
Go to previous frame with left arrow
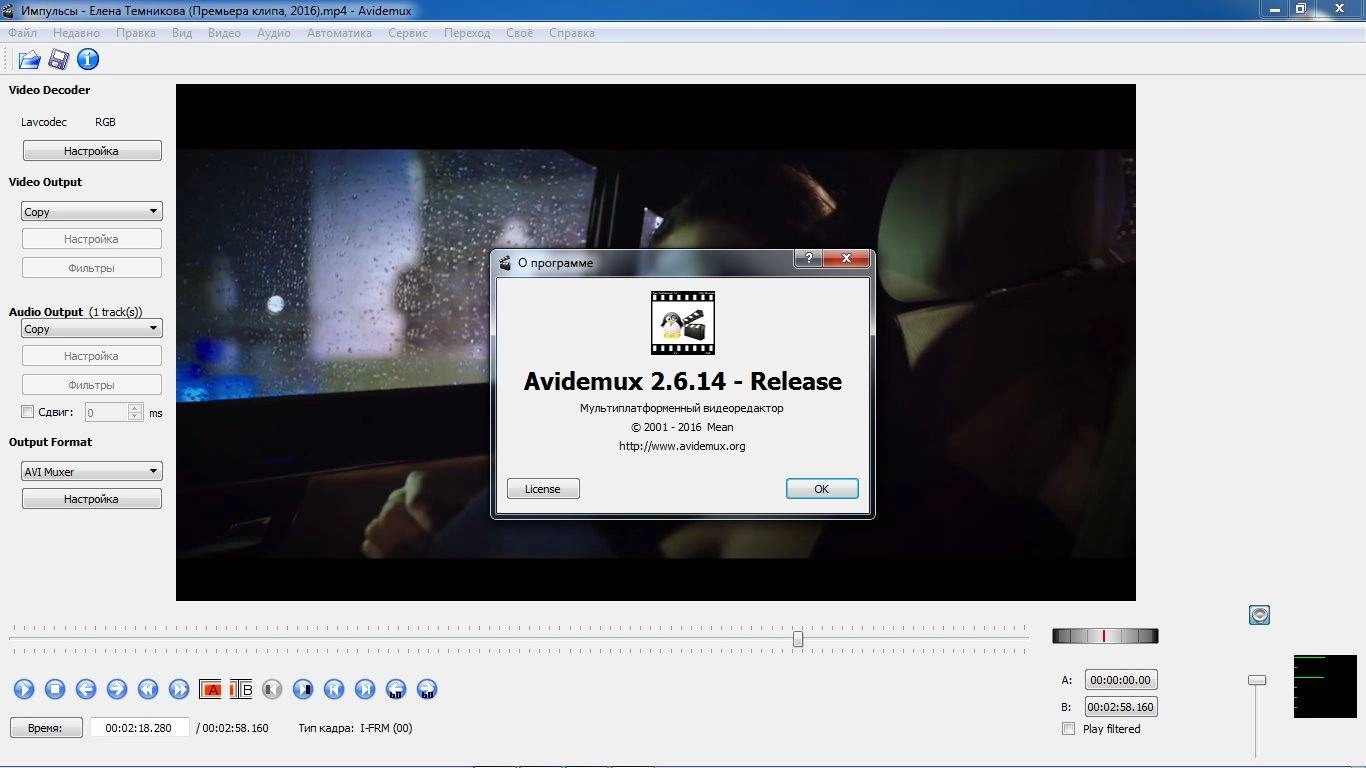click(x=86, y=689)
